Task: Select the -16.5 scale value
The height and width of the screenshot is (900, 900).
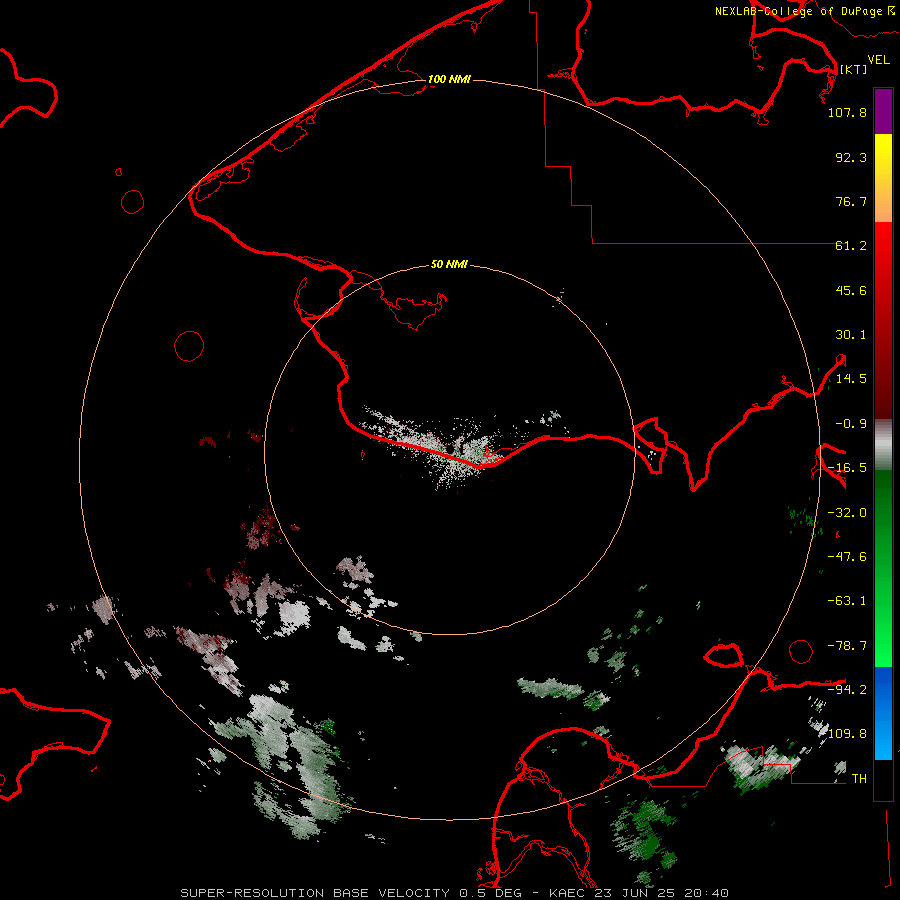Action: [847, 468]
